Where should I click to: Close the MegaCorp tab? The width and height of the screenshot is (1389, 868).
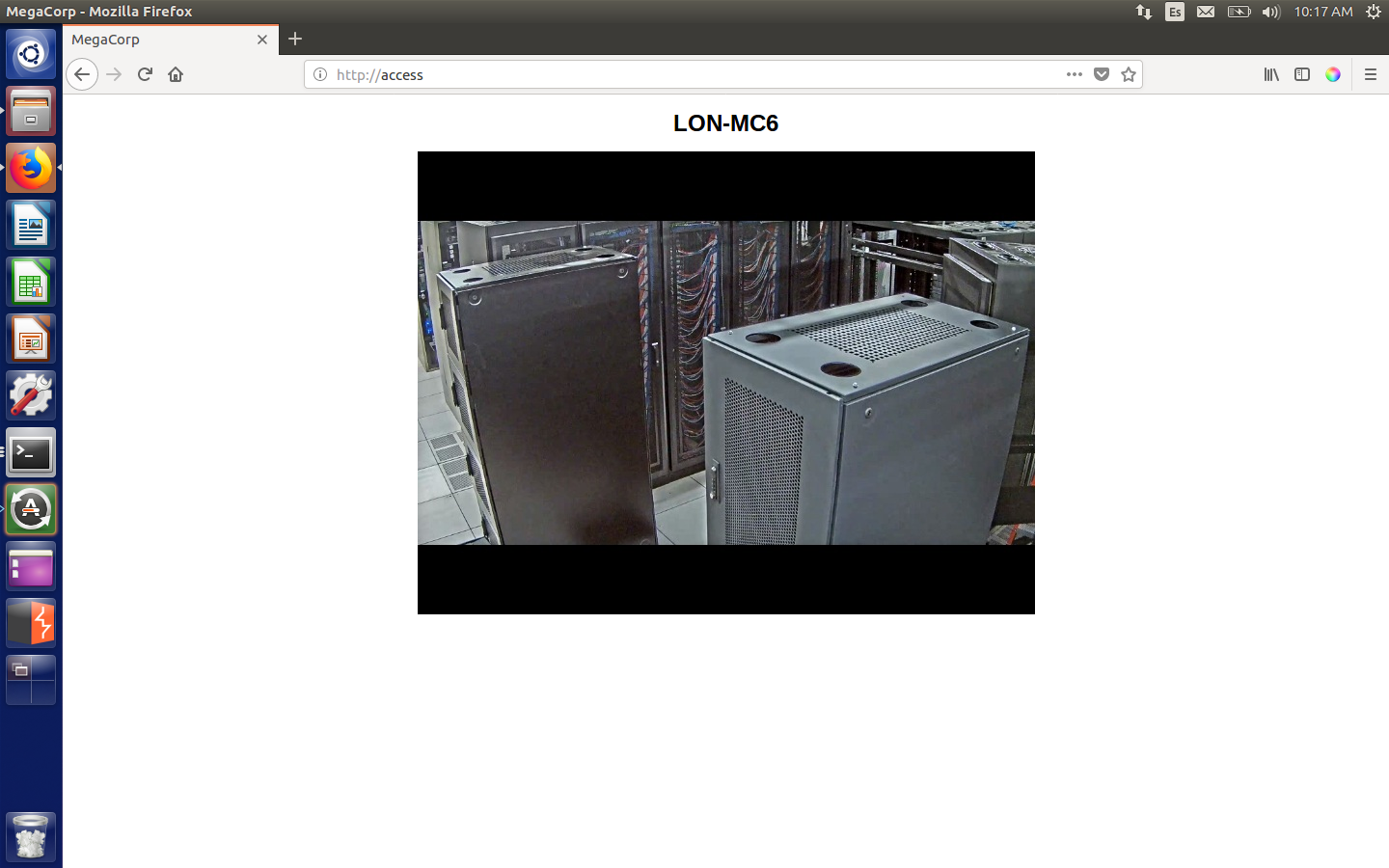tap(262, 40)
